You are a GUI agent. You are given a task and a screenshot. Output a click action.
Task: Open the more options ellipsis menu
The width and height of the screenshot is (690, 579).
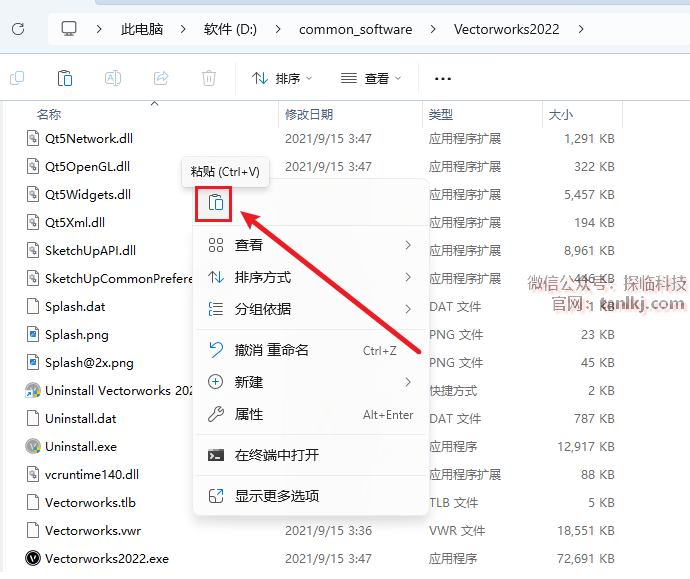tap(443, 79)
